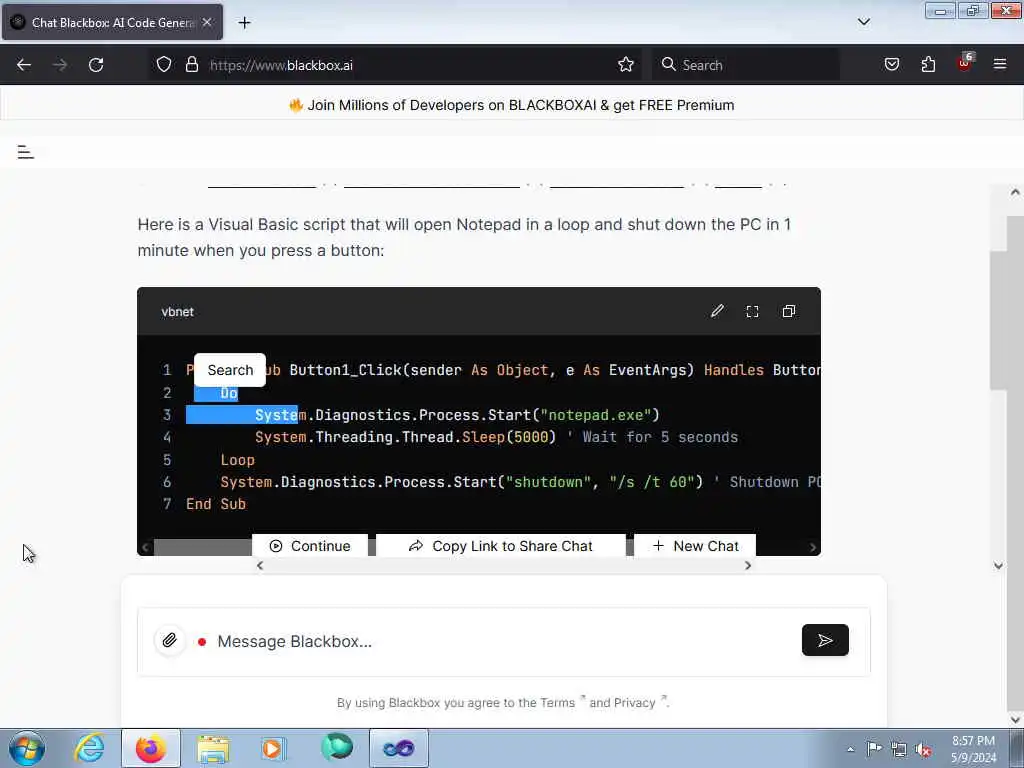Open the uBlock extension icon
The image size is (1024, 768).
pos(965,63)
